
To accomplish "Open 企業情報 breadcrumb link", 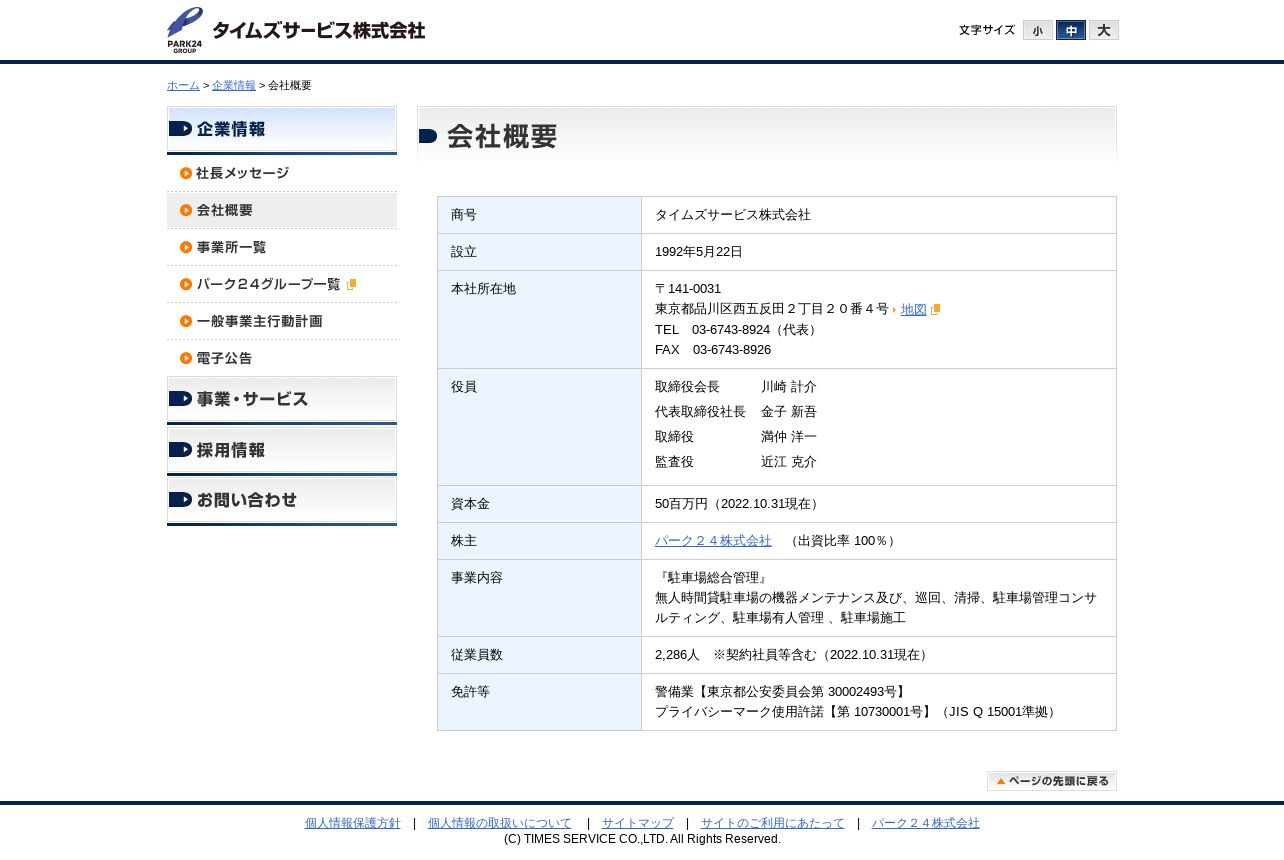I will [x=234, y=86].
